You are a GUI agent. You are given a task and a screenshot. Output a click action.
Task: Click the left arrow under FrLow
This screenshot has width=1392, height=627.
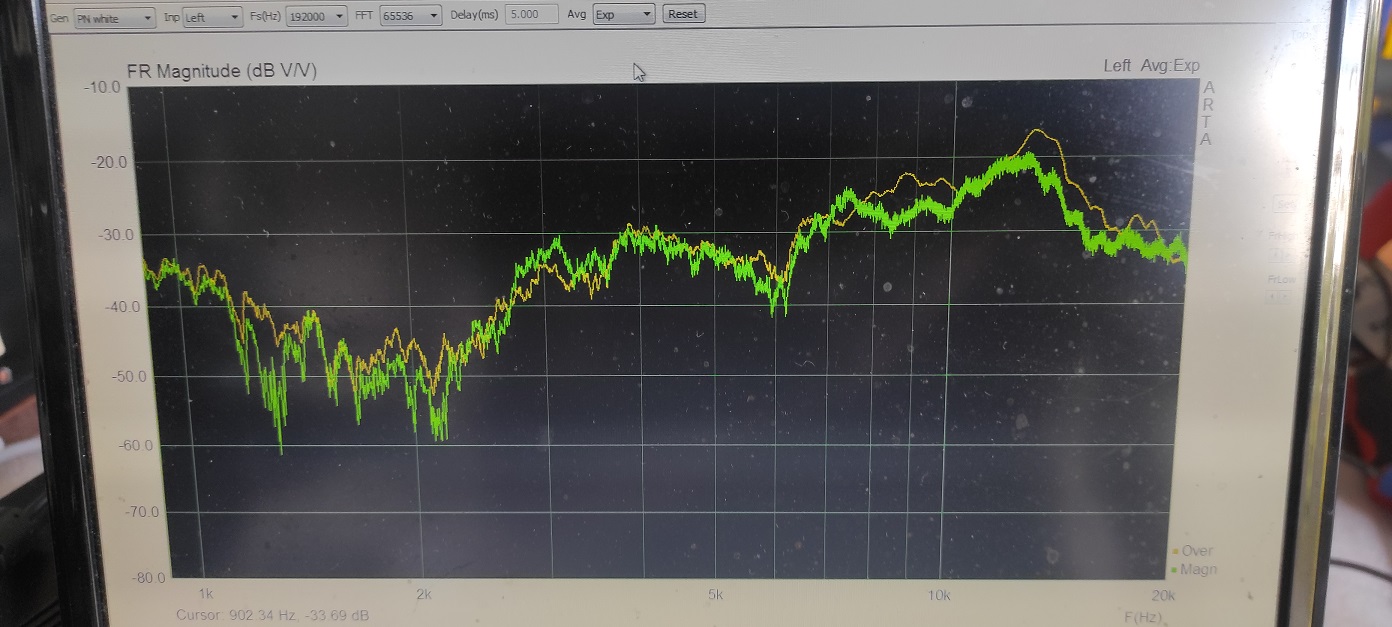(1272, 296)
